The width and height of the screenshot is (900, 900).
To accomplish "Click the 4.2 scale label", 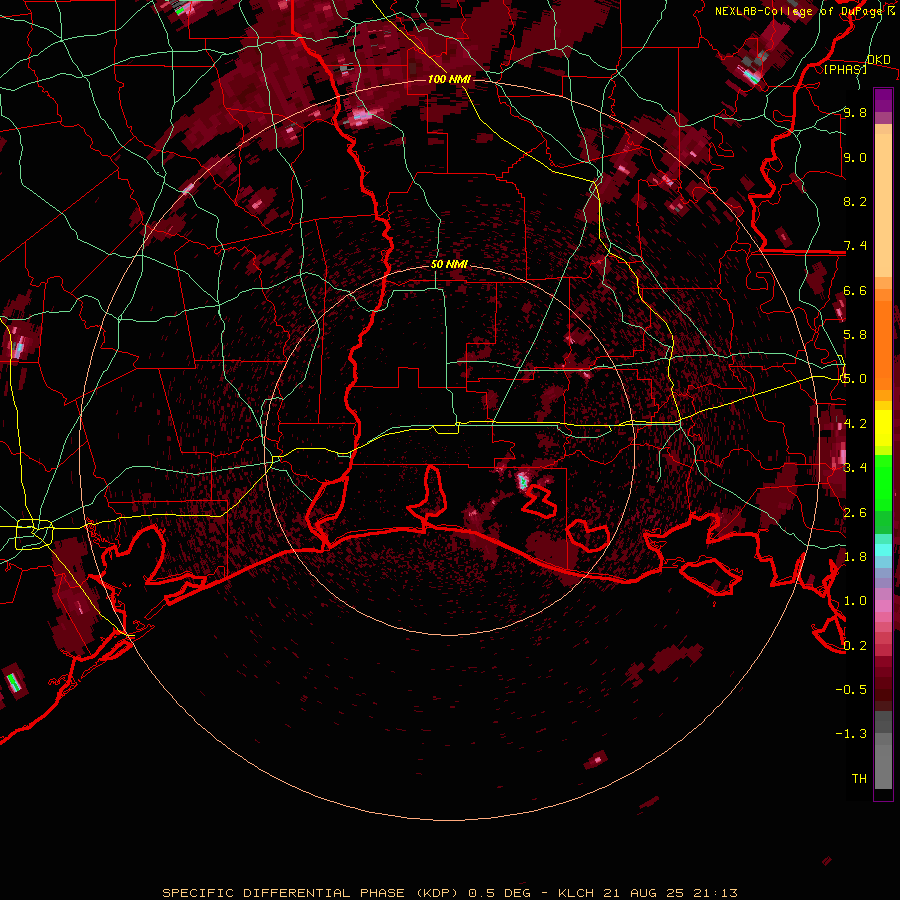I will point(855,424).
